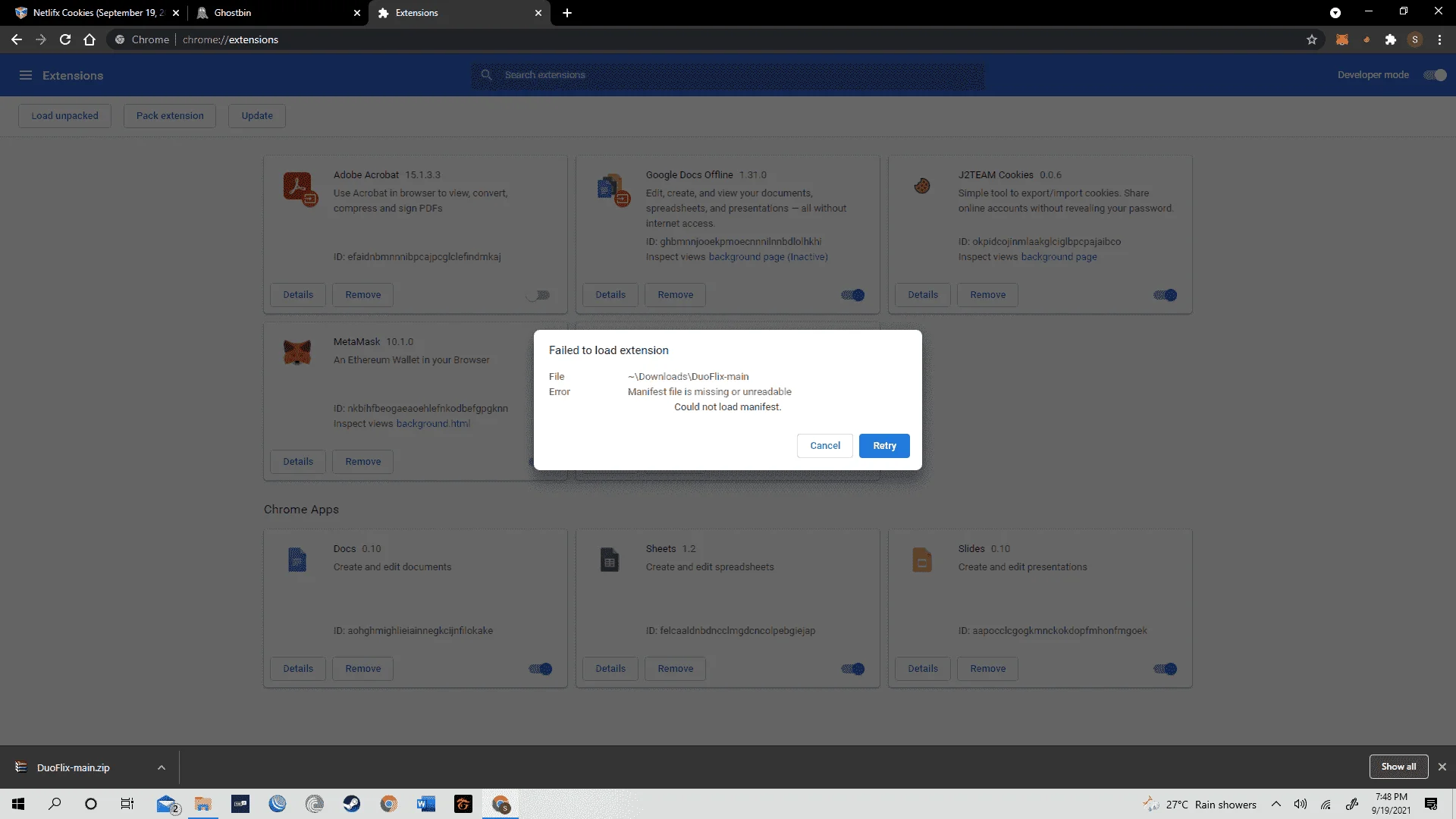This screenshot has height=819, width=1456.
Task: Go back to the previous page
Action: (x=17, y=39)
